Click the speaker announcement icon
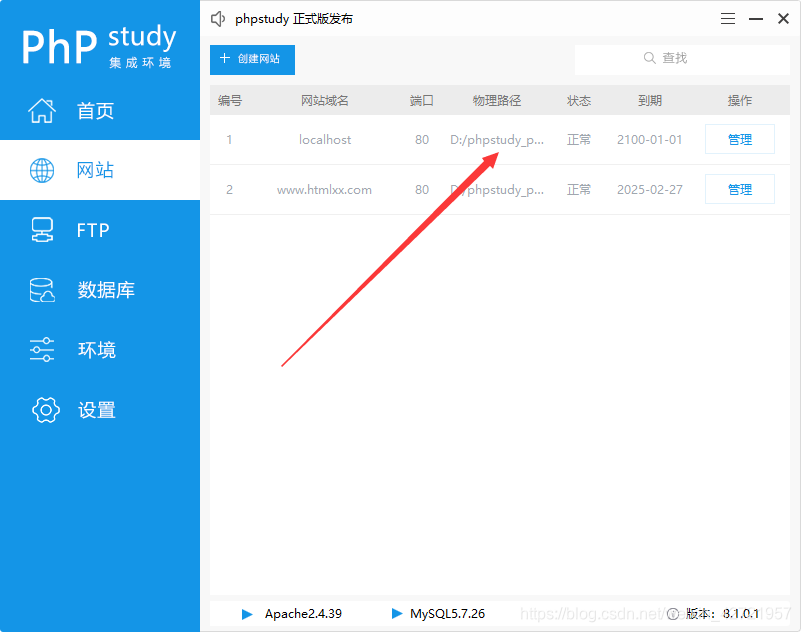This screenshot has width=801, height=632. 218,19
